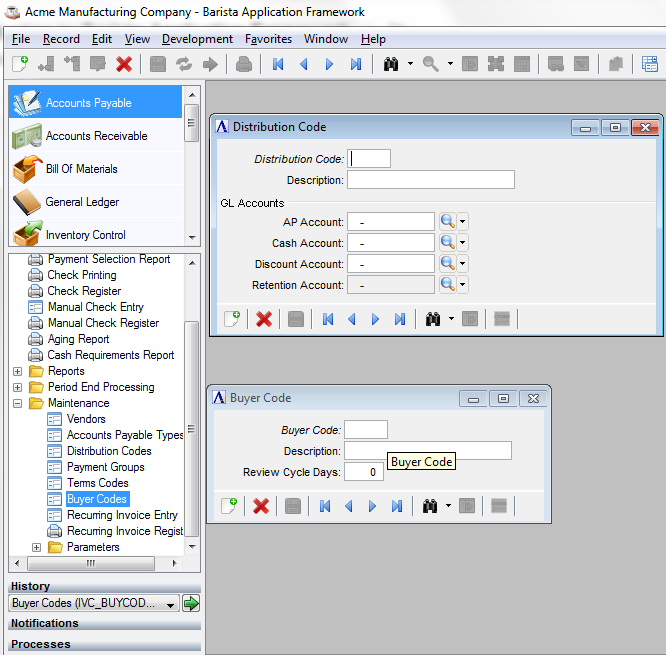Image resolution: width=666 pixels, height=655 pixels.
Task: Click new record icon in Distribution Code window
Action: 232,319
